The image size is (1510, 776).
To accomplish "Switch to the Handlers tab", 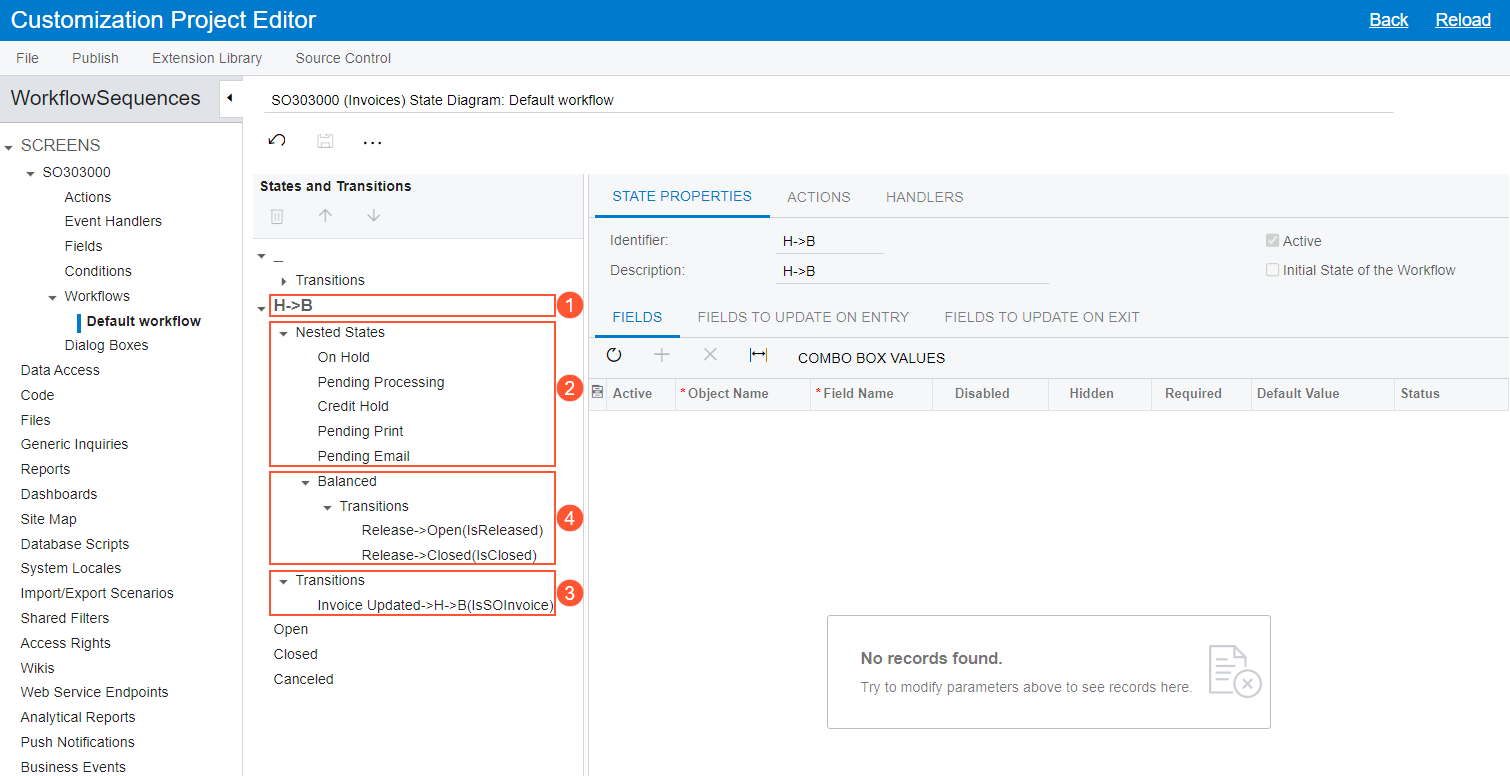I will click(x=924, y=197).
